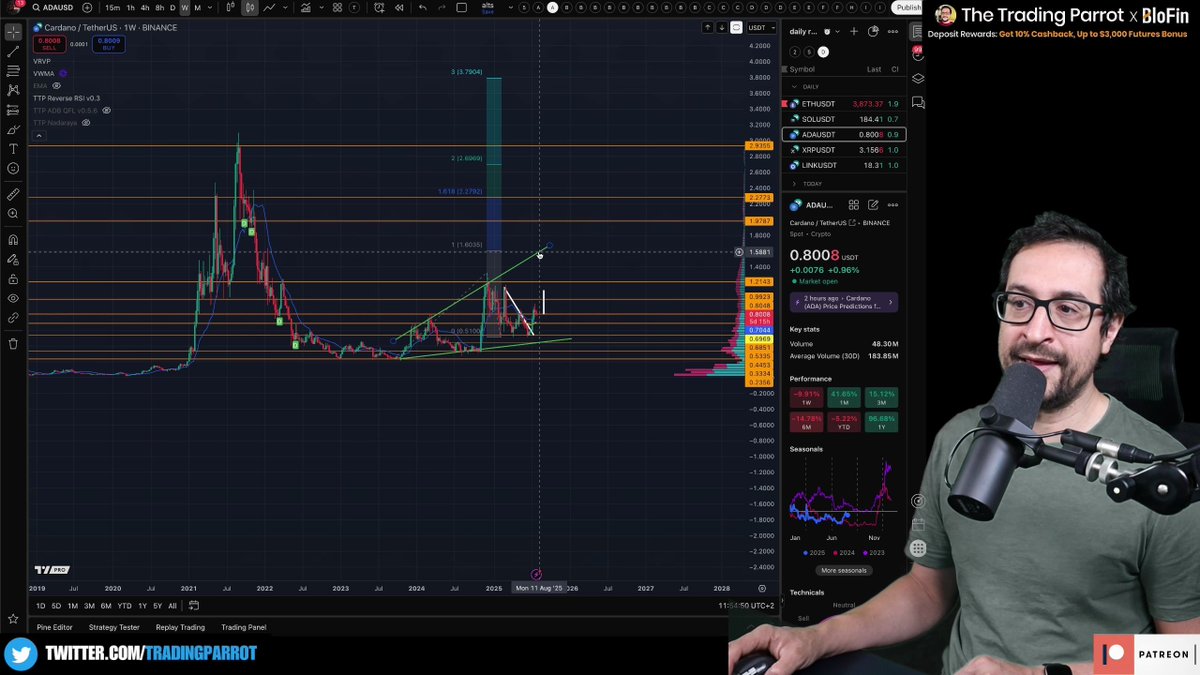Select the 4h timeframe
This screenshot has width=1200, height=675.
(145, 8)
